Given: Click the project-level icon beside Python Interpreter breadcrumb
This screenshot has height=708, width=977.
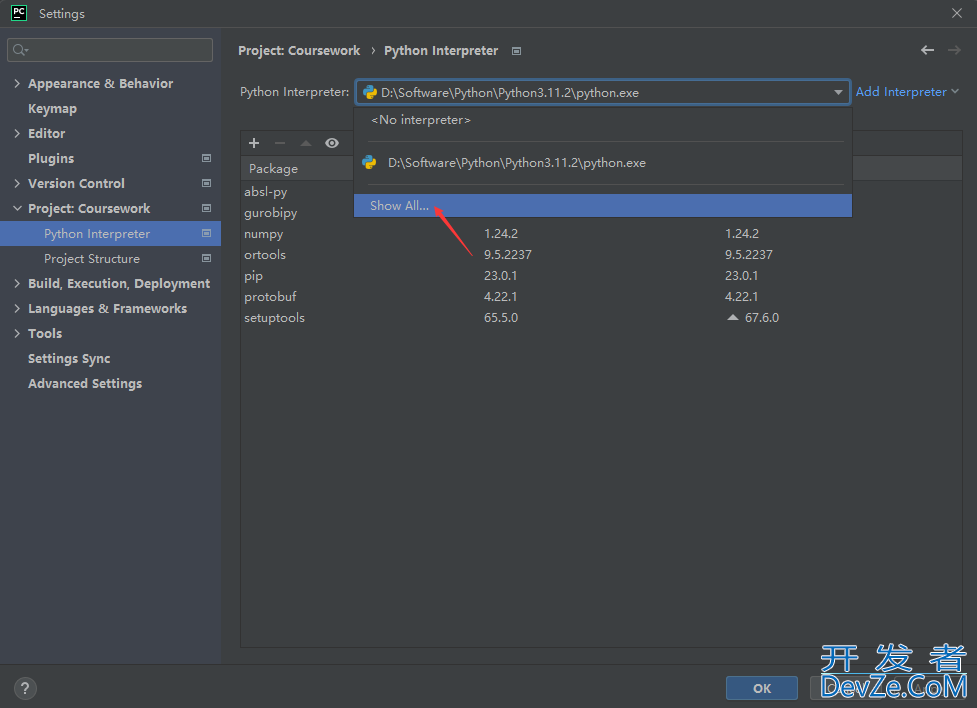Looking at the screenshot, I should point(517,51).
